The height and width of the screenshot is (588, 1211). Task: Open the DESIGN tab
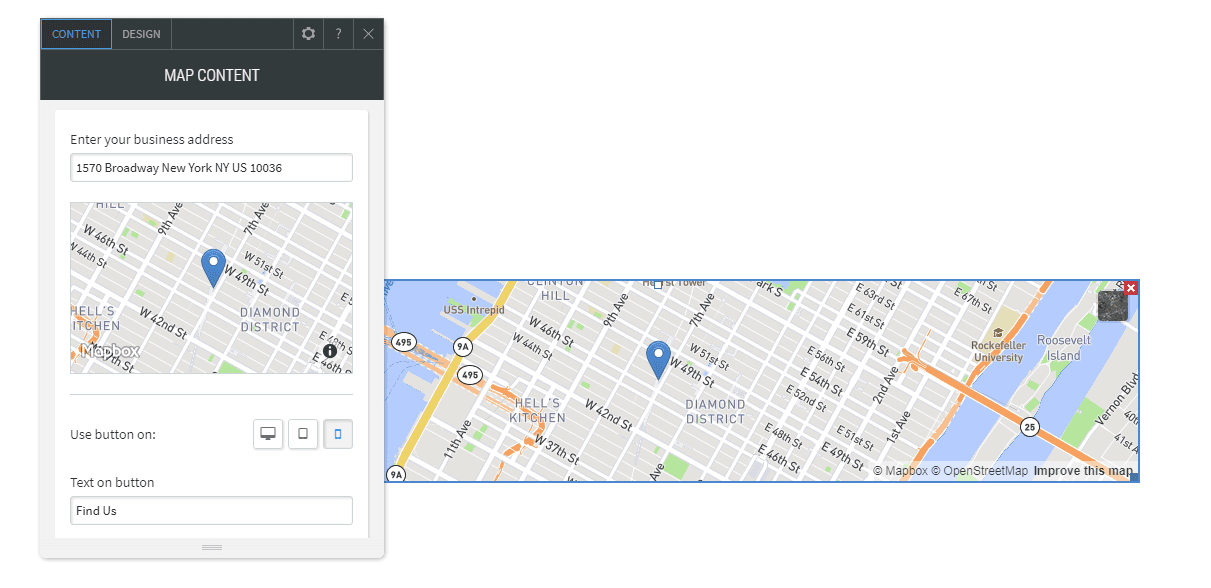pyautogui.click(x=142, y=34)
